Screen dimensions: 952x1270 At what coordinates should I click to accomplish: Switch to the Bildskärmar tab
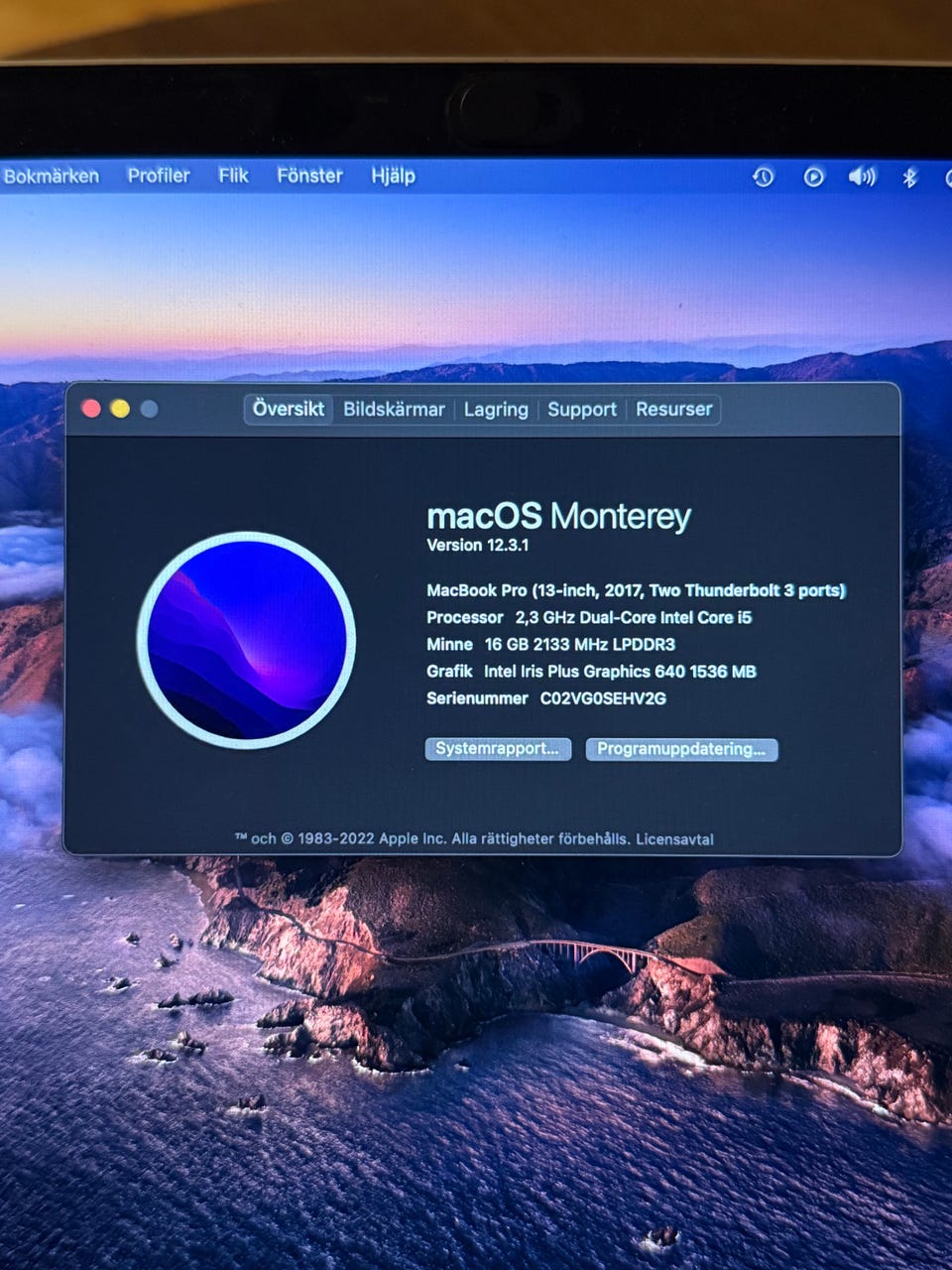tap(394, 409)
